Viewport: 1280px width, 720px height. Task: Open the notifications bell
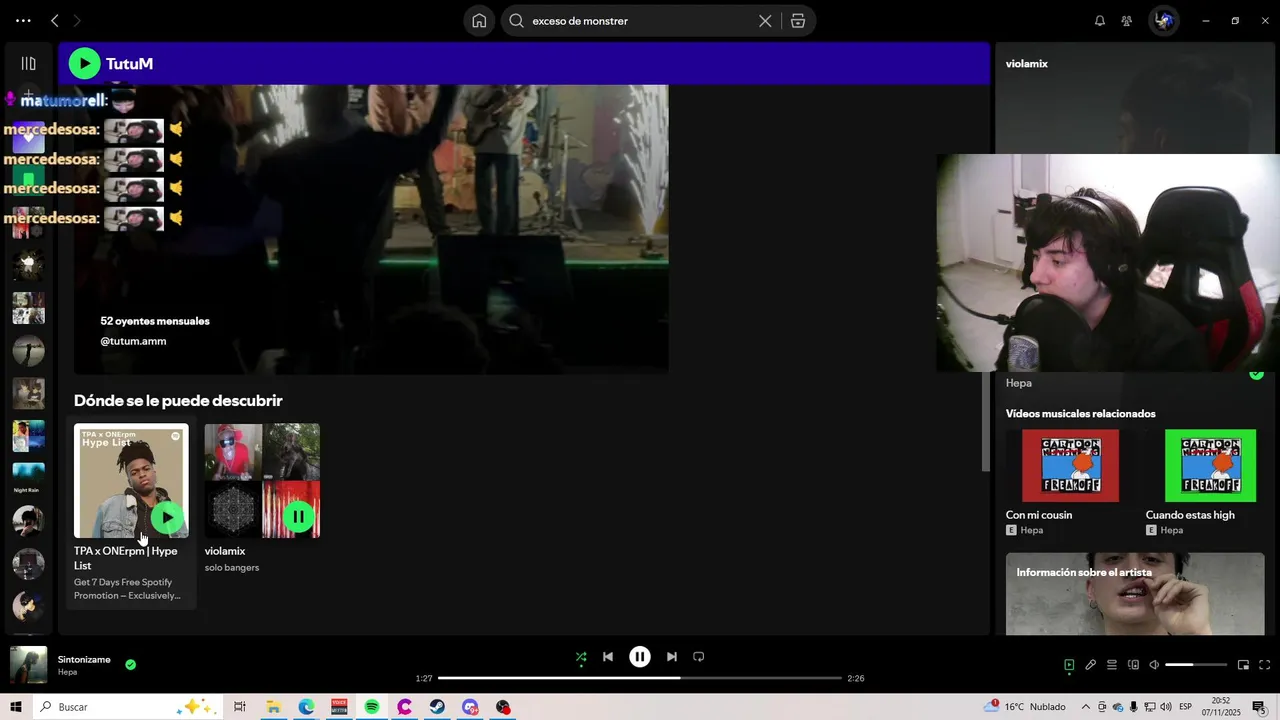point(1100,20)
